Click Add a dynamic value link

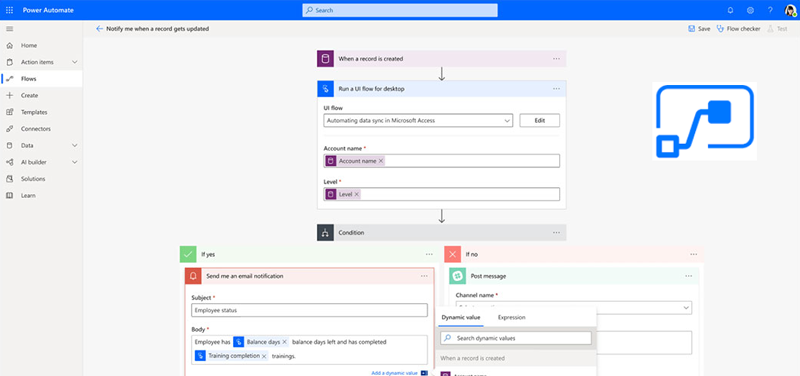click(394, 373)
